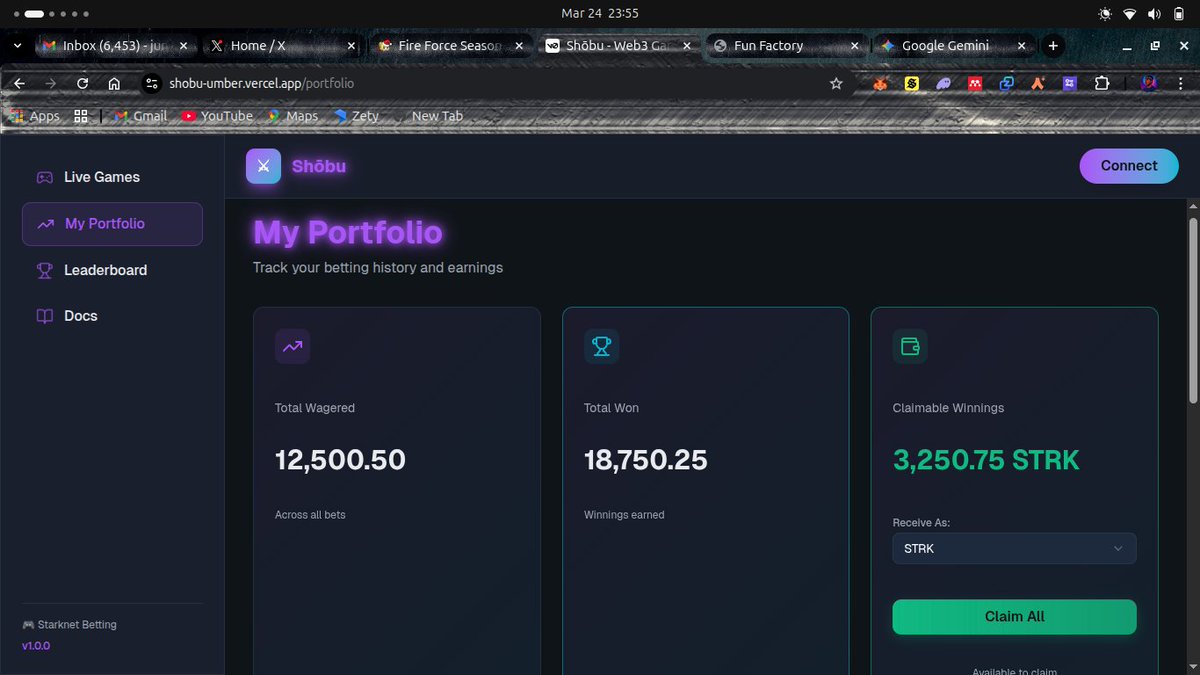
Task: Close the Google Gemini tab
Action: pos(1021,45)
